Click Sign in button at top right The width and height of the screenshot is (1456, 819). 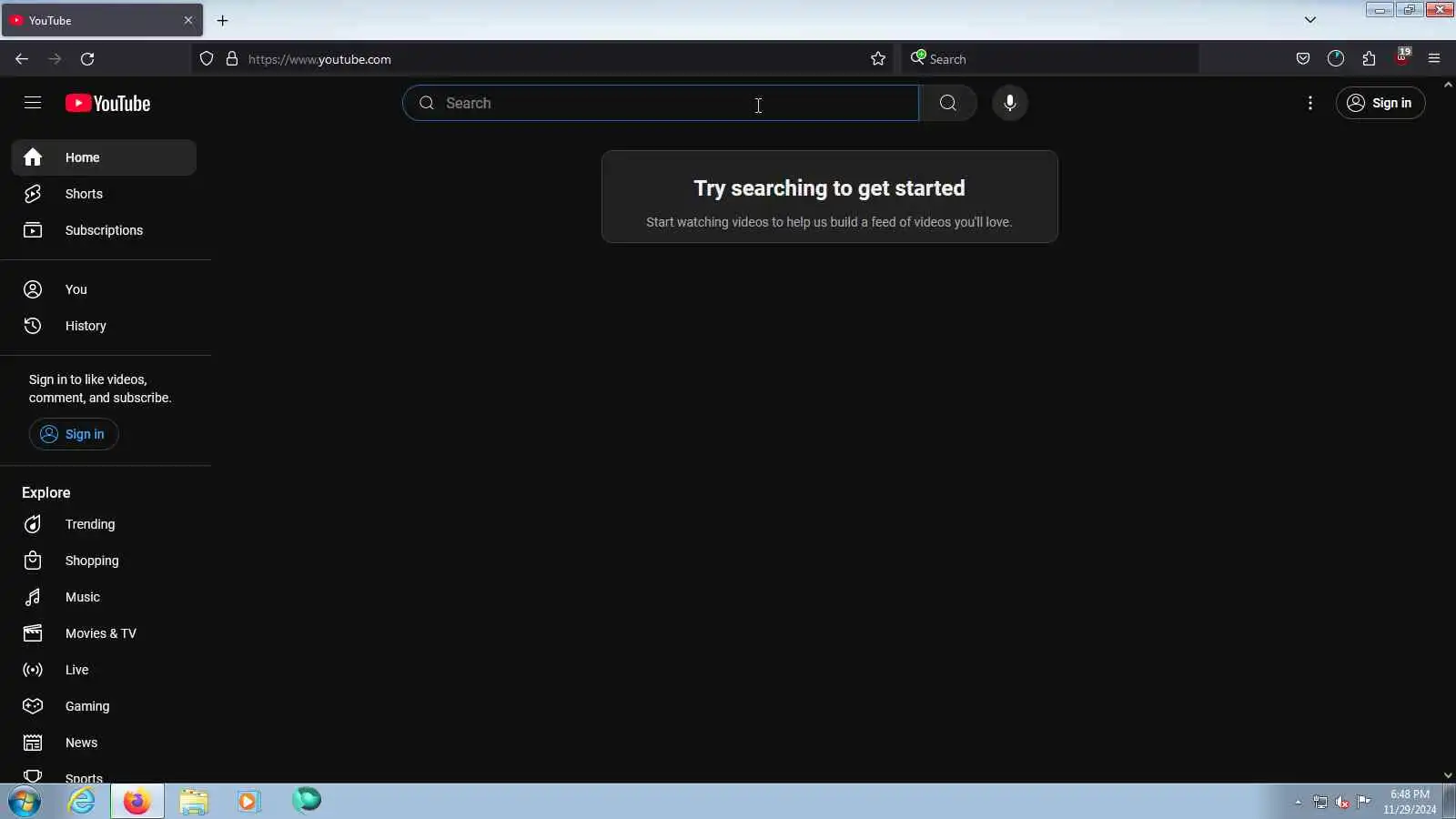[1380, 103]
